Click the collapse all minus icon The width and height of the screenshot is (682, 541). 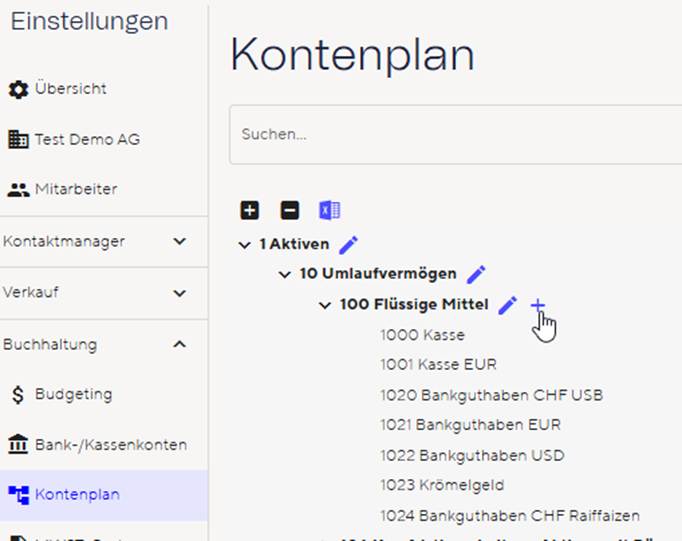289,211
